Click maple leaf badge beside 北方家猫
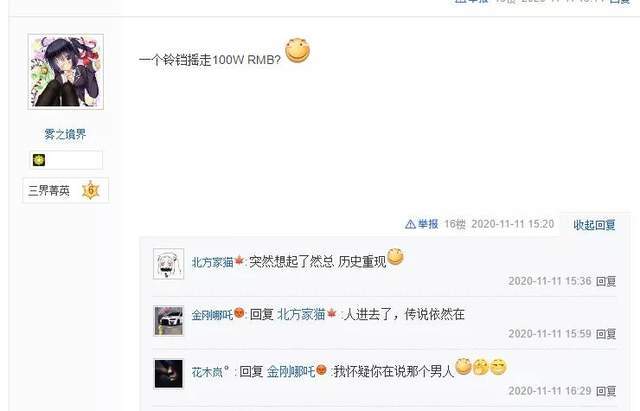640x411 pixels. tap(239, 260)
